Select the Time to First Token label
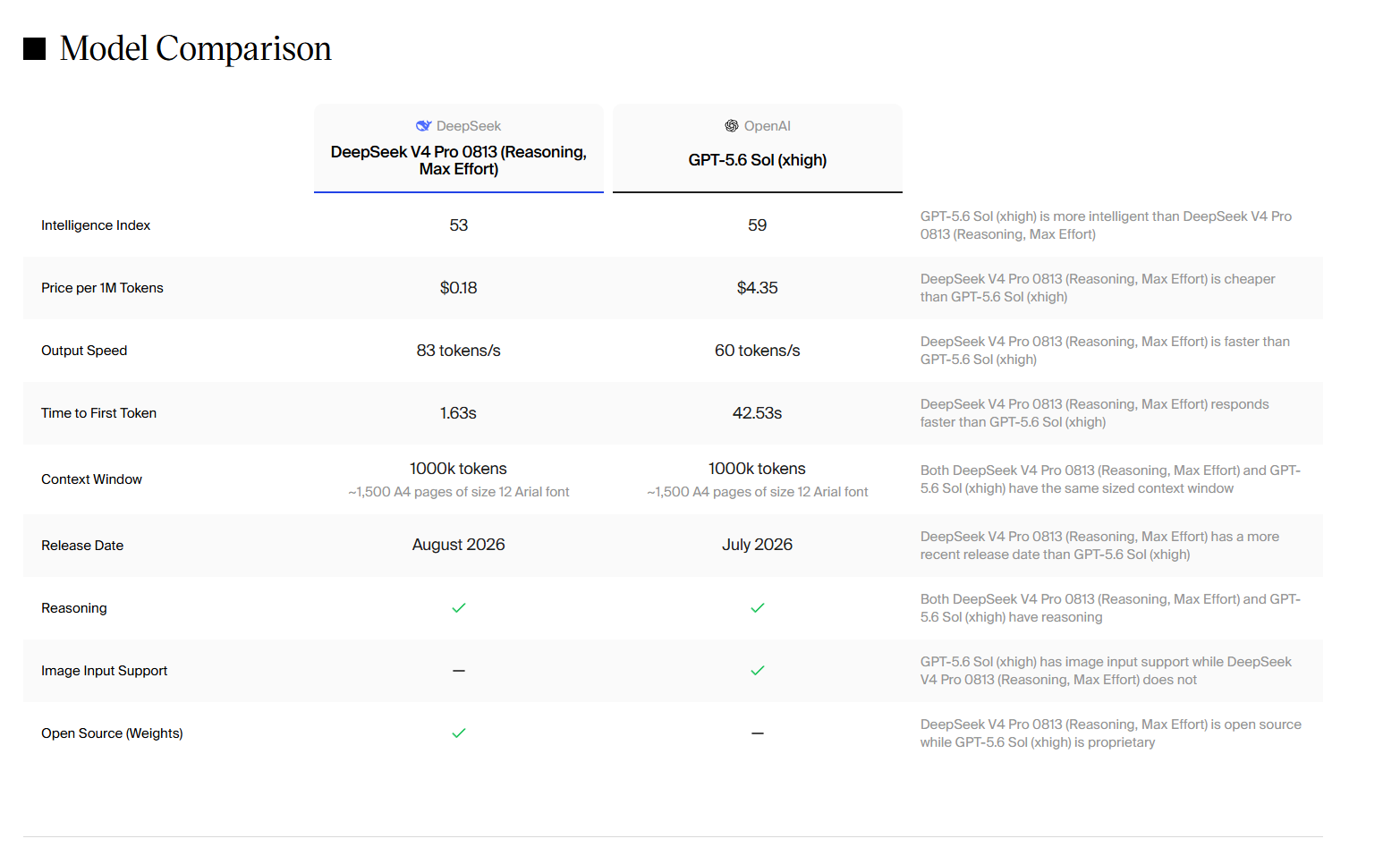The image size is (1400, 864). 98,413
